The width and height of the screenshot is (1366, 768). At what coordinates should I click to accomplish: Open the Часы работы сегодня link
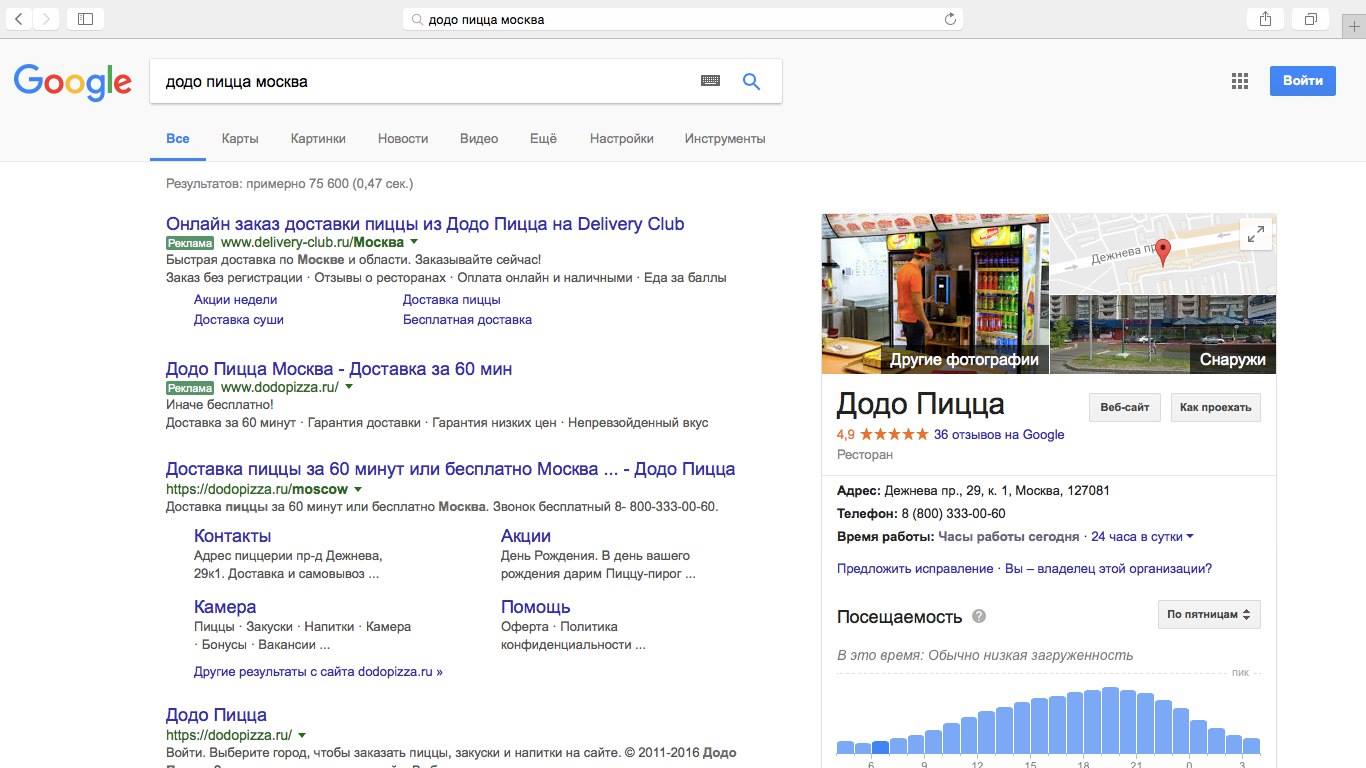[1009, 537]
